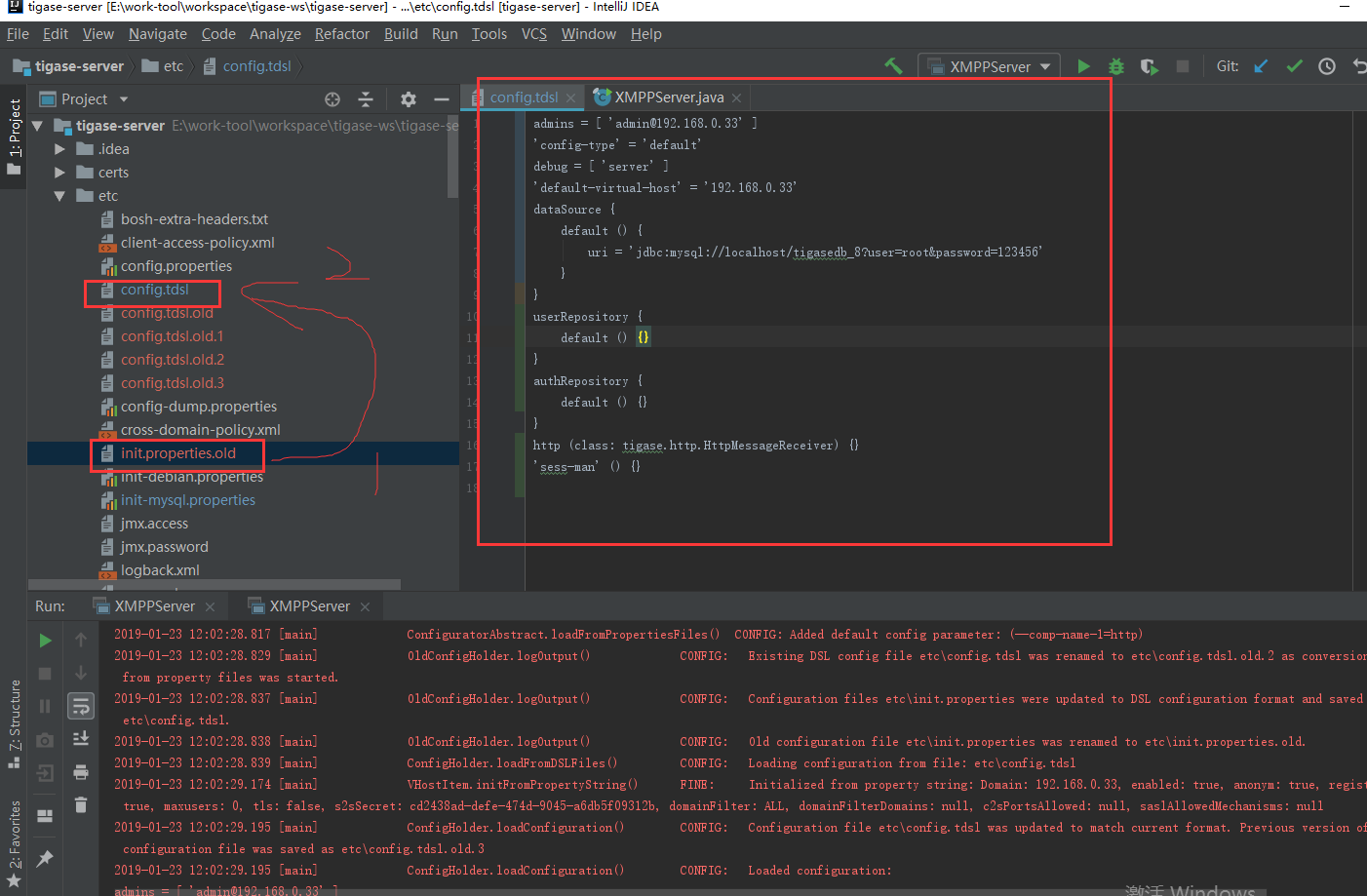Show Git history clock icon
The image size is (1367, 896).
(x=1327, y=66)
